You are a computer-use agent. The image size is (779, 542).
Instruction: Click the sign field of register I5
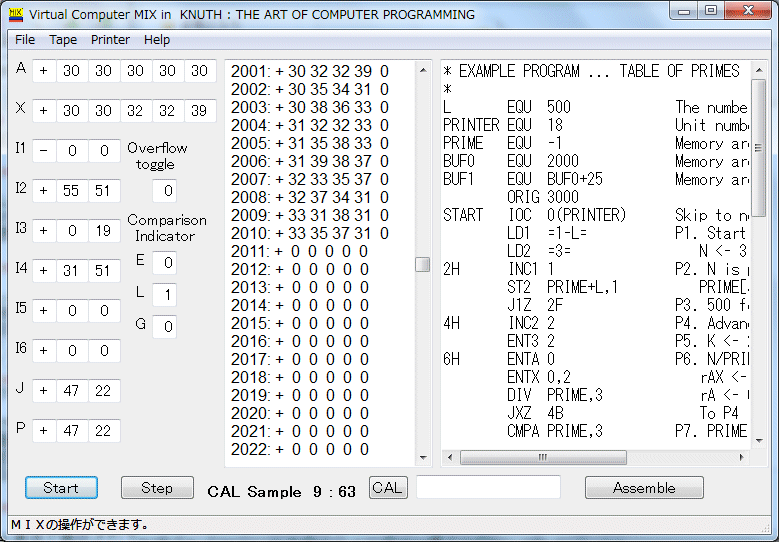(44, 310)
